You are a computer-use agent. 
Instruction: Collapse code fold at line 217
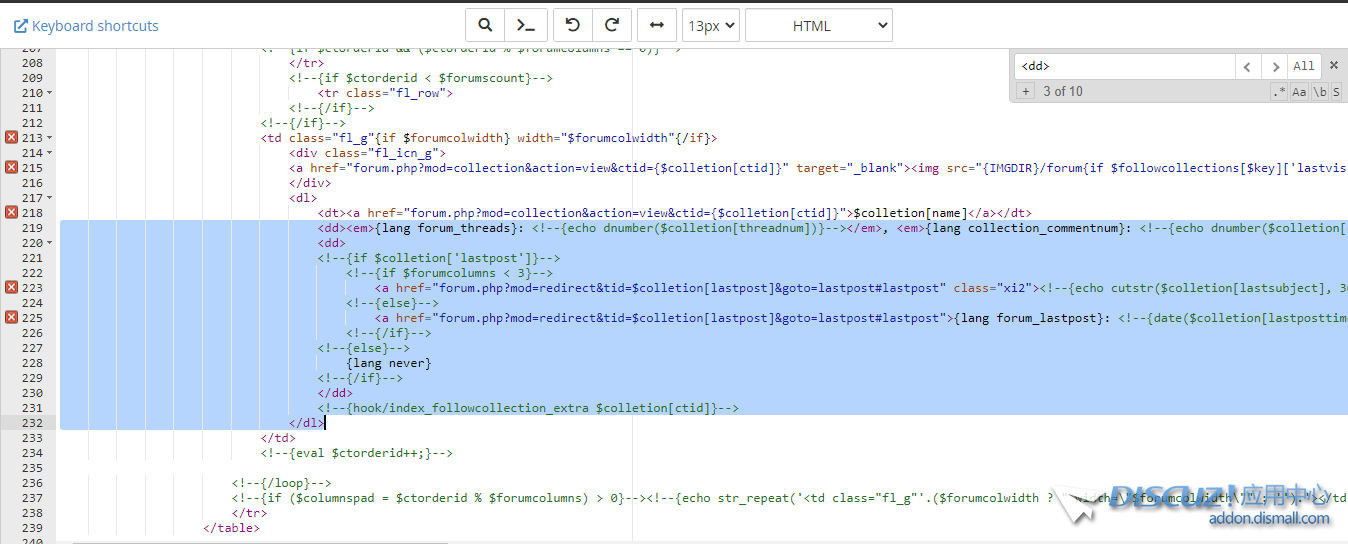point(50,198)
